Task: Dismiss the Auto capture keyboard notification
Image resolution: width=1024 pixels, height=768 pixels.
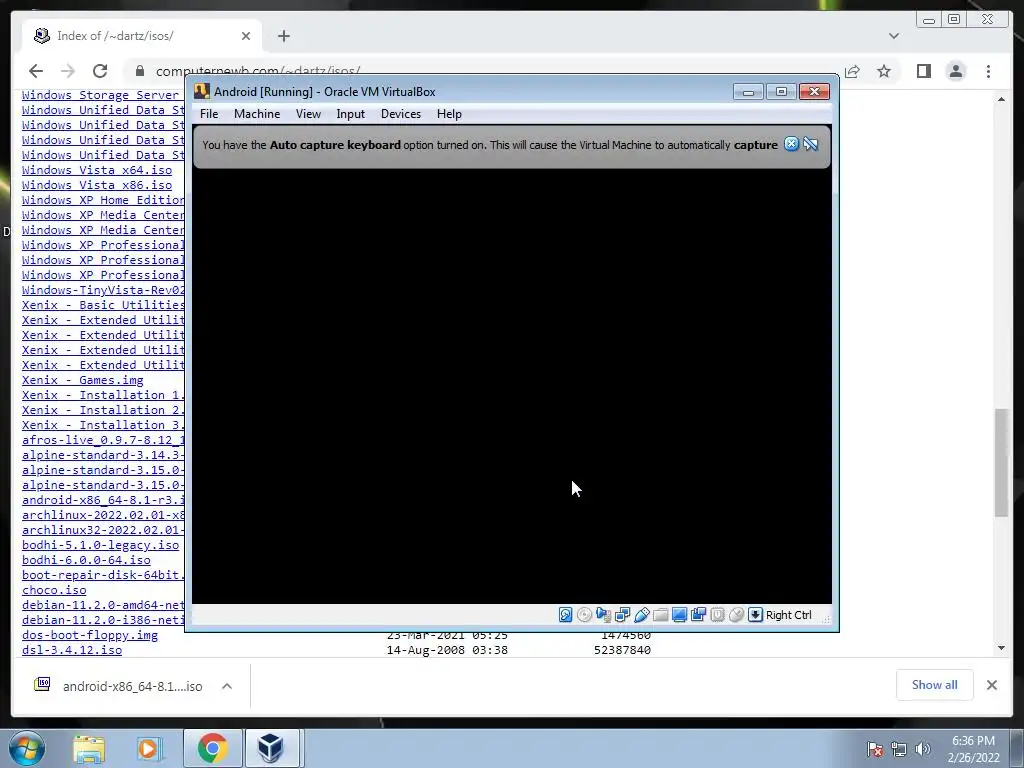Action: click(x=791, y=144)
